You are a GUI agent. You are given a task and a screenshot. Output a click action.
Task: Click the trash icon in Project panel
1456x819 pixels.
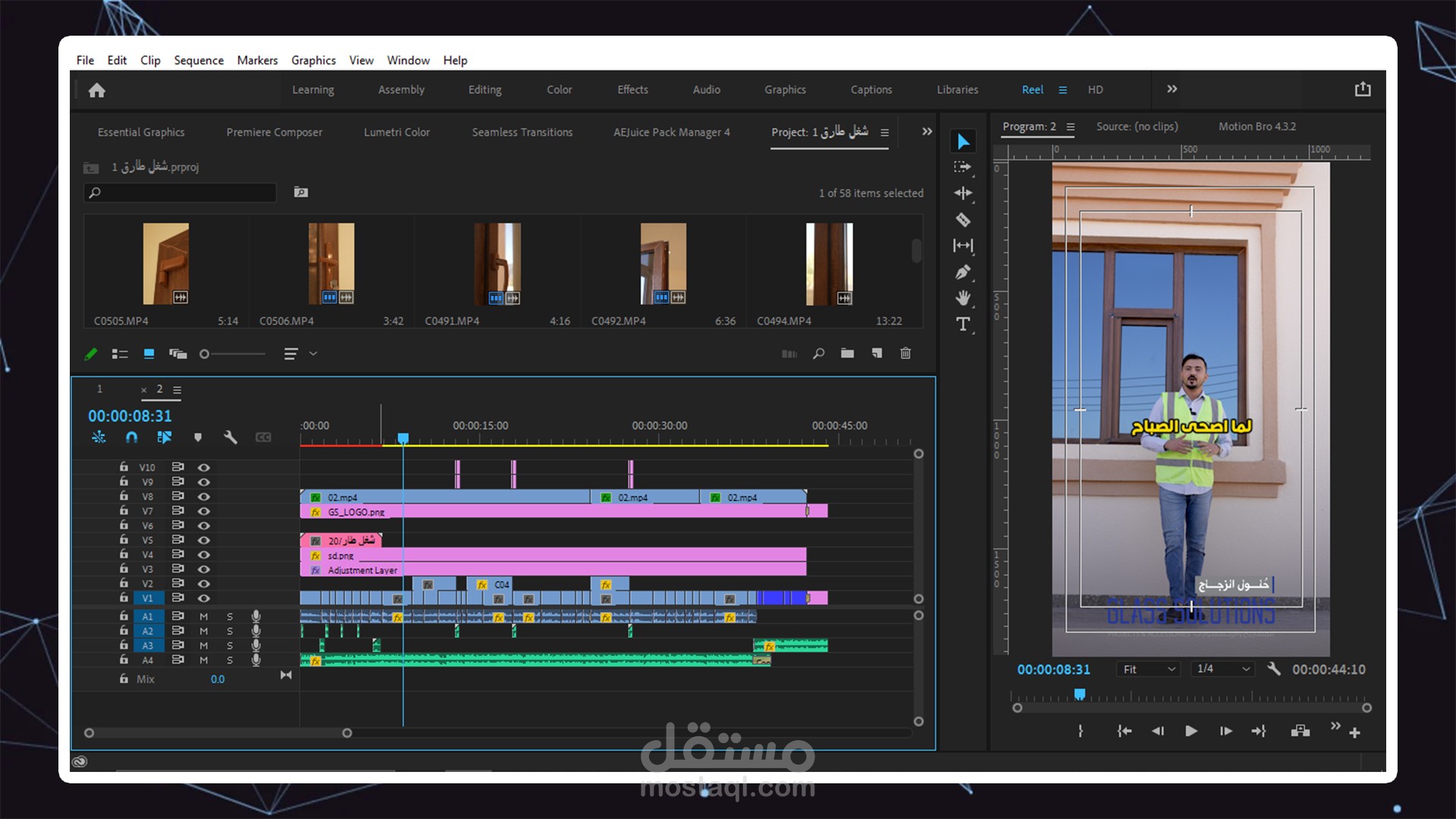(x=905, y=353)
